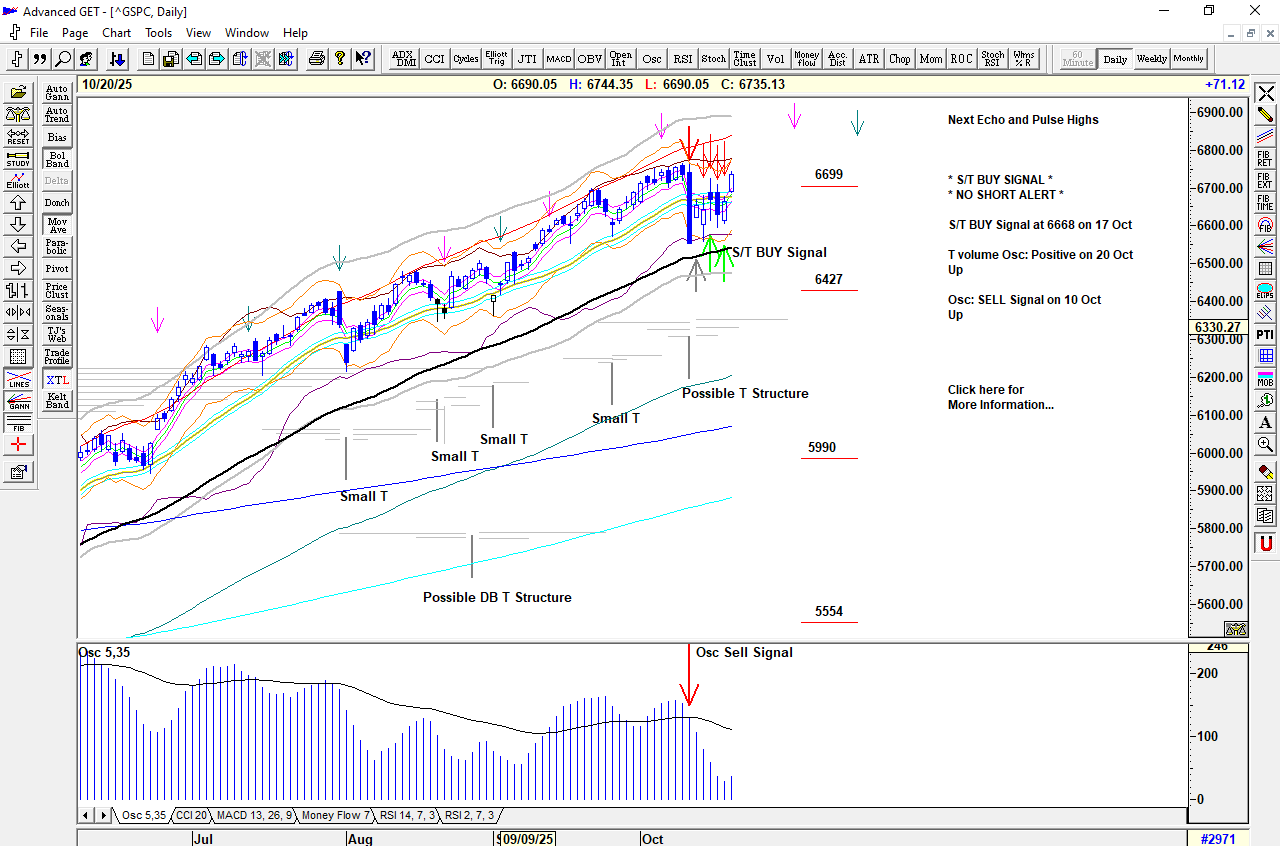Screen dimensions: 1280x846
Task: Open the Chart menu
Action: point(116,33)
